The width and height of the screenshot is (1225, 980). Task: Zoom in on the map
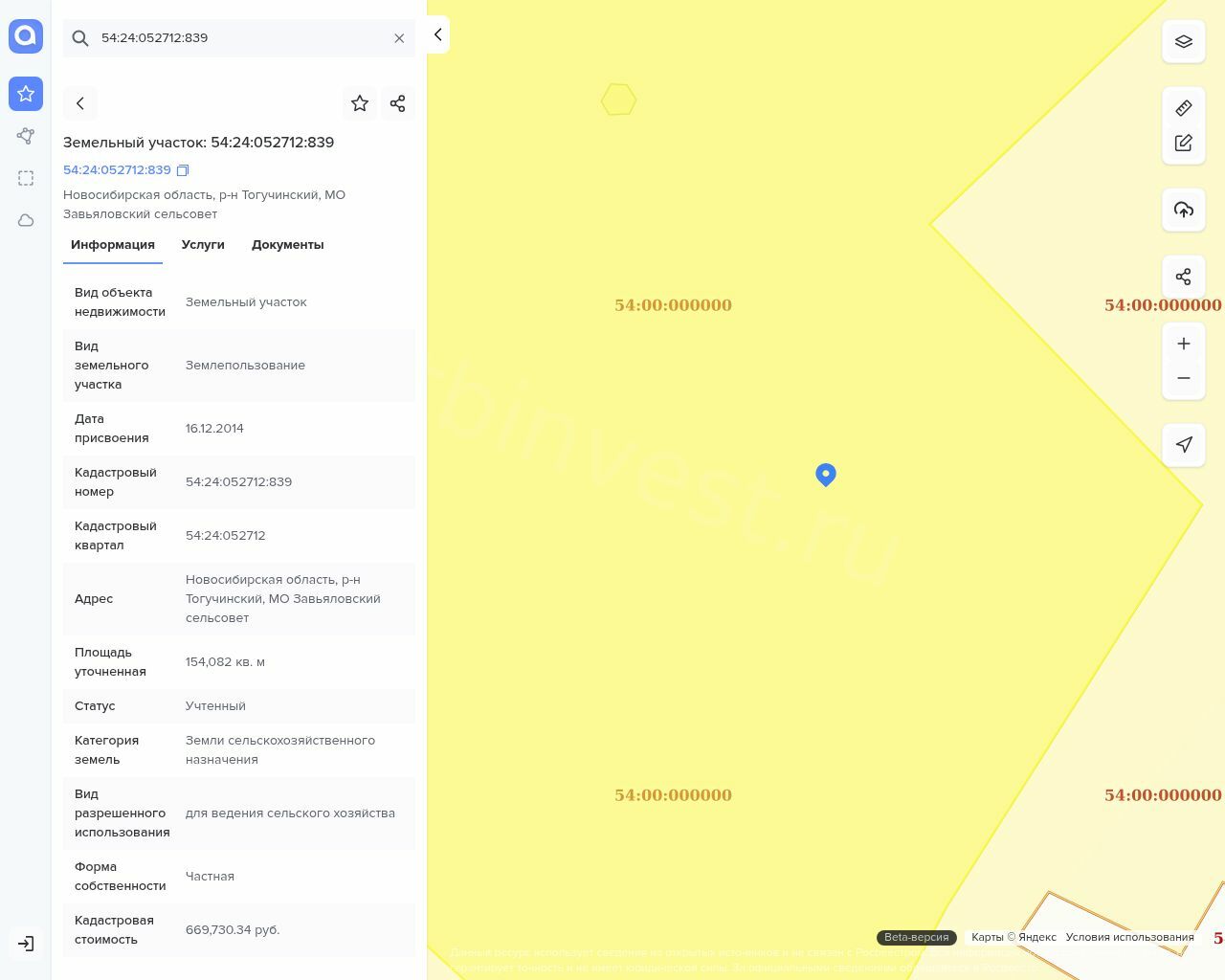1183,344
